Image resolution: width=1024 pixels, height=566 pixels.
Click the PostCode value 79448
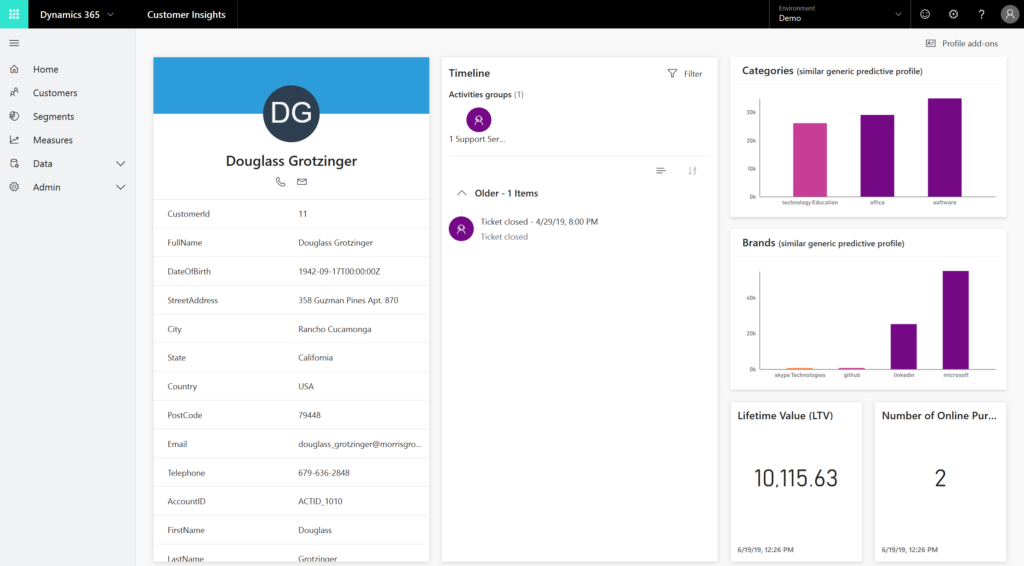(x=309, y=415)
